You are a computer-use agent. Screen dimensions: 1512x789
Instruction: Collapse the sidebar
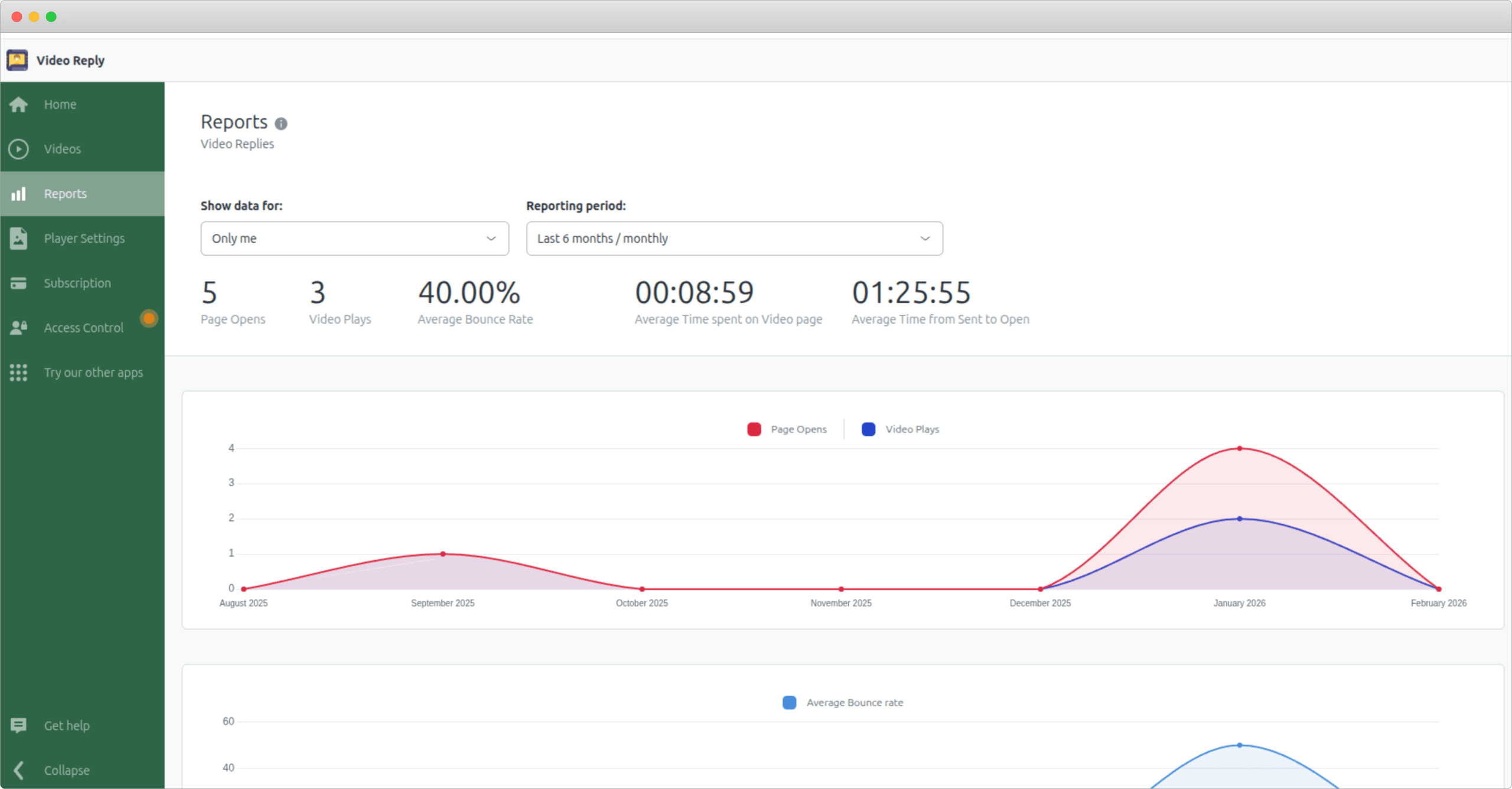click(66, 770)
